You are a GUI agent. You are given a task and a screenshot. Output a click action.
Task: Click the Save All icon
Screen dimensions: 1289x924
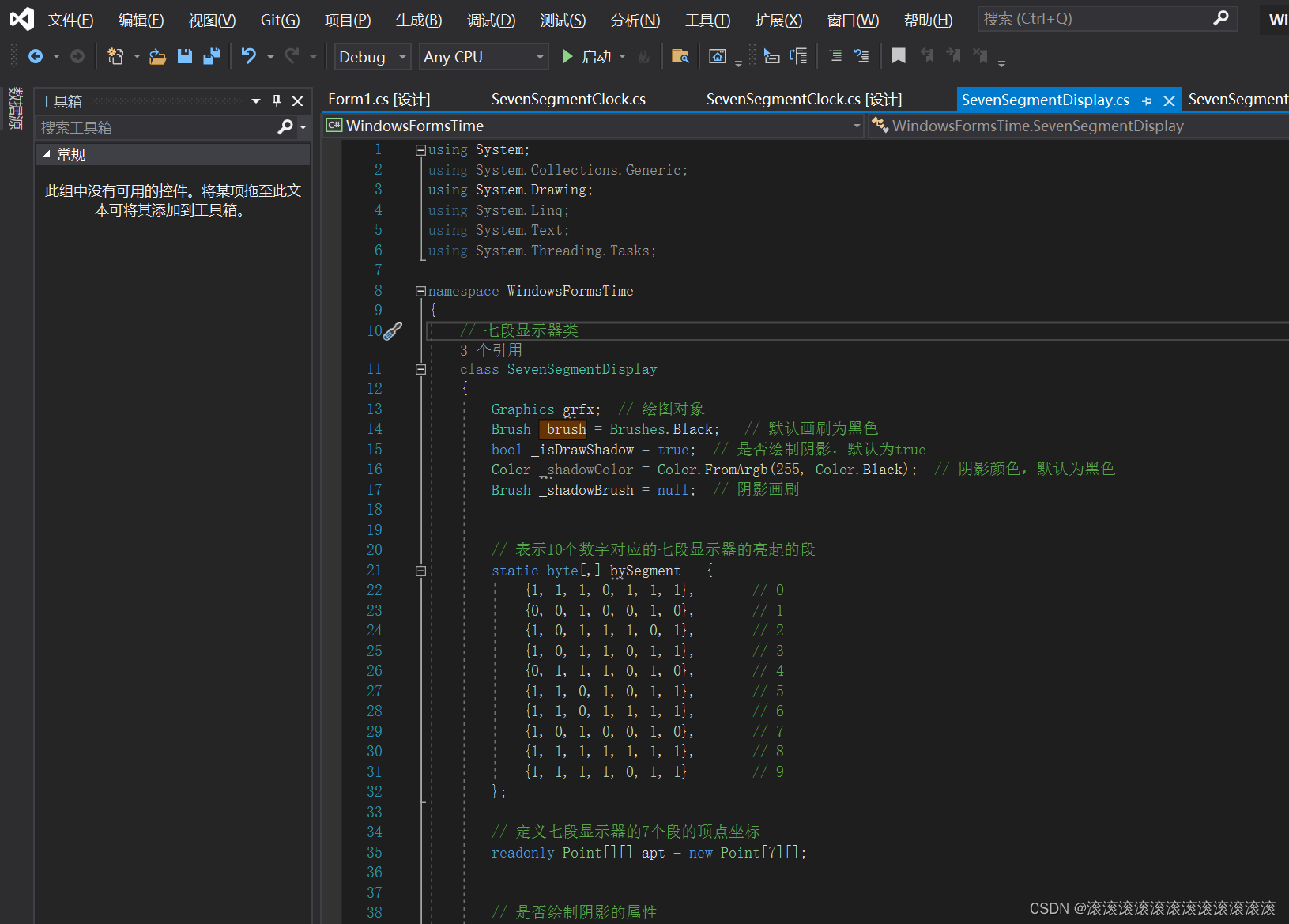point(212,56)
